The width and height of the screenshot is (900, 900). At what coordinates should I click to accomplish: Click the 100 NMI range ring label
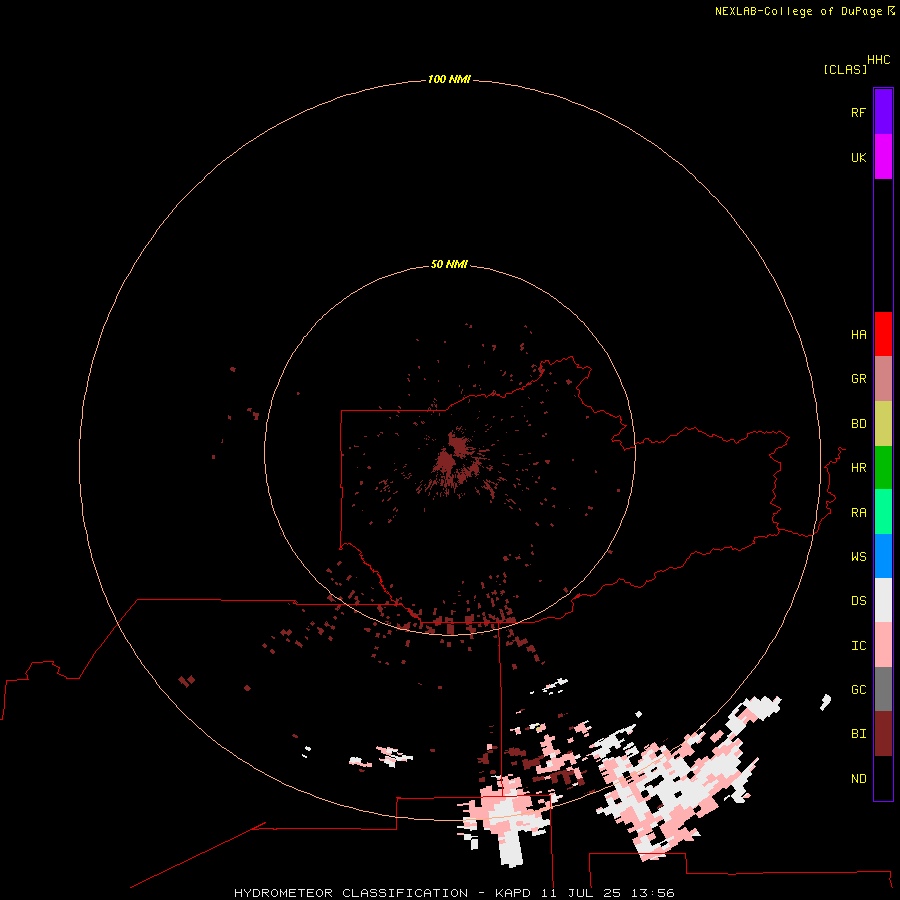(449, 79)
